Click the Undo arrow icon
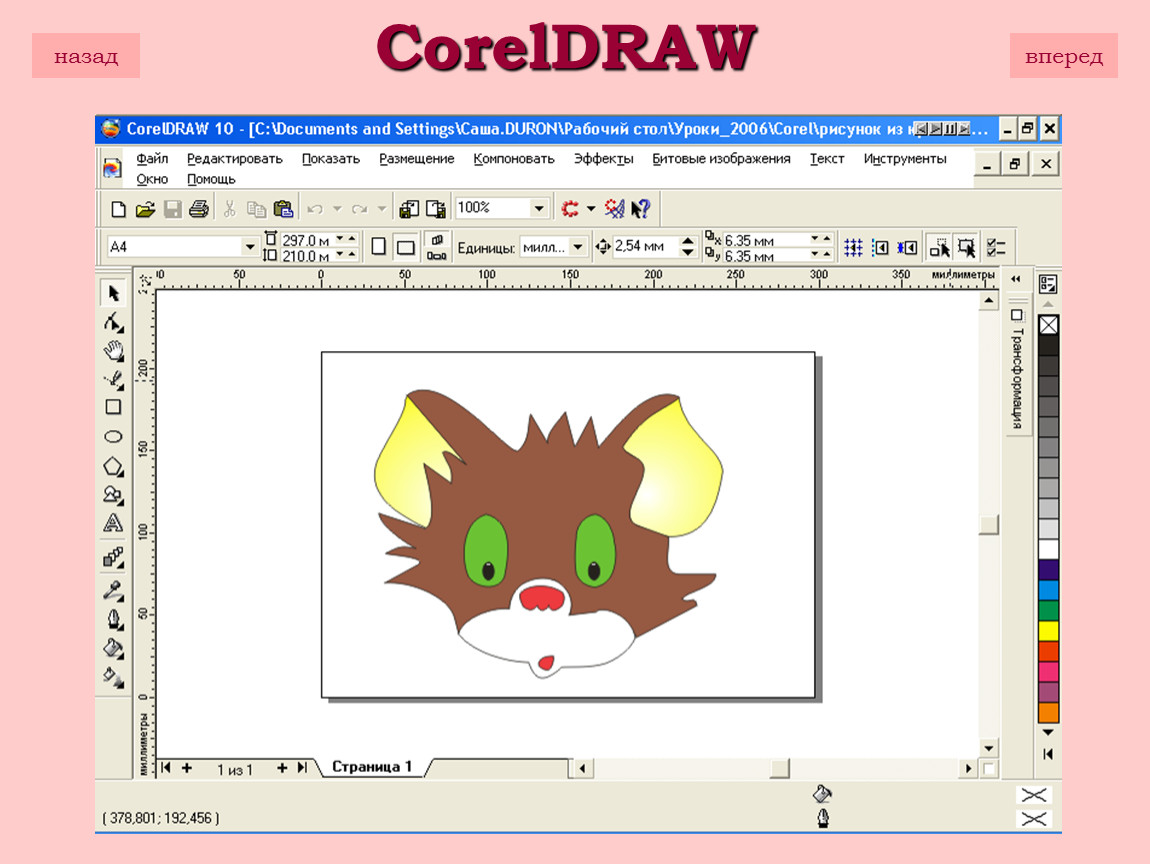Image resolution: width=1150 pixels, height=864 pixels. click(315, 209)
